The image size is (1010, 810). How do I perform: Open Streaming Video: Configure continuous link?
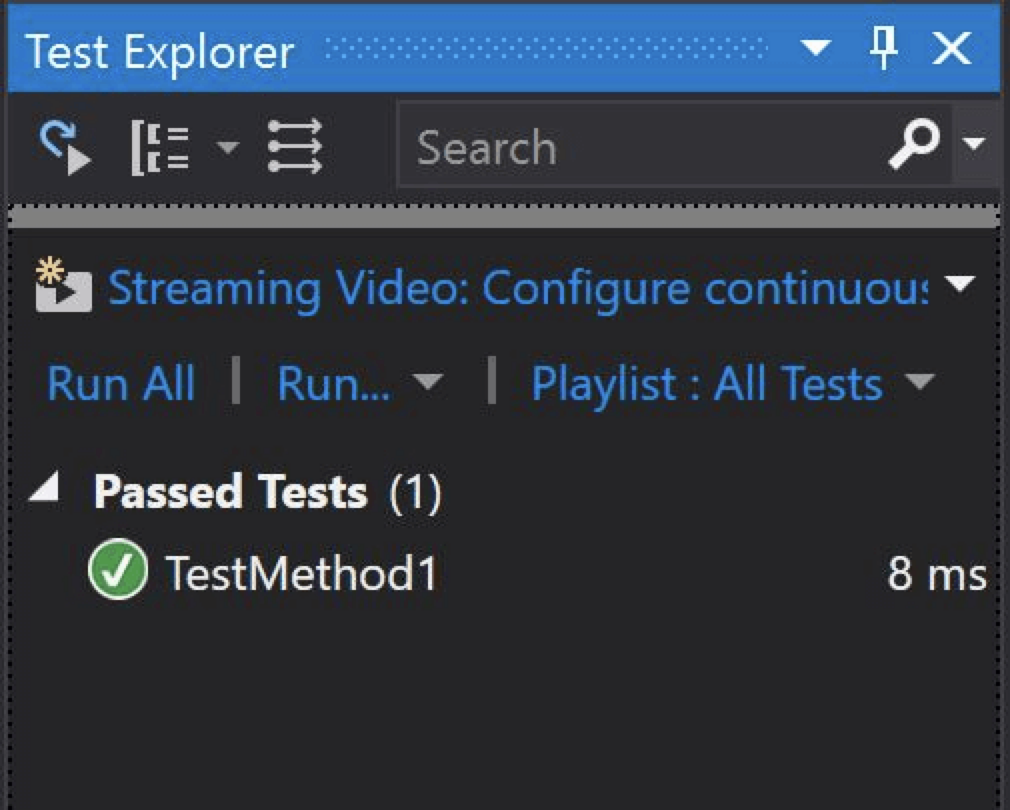(x=517, y=288)
